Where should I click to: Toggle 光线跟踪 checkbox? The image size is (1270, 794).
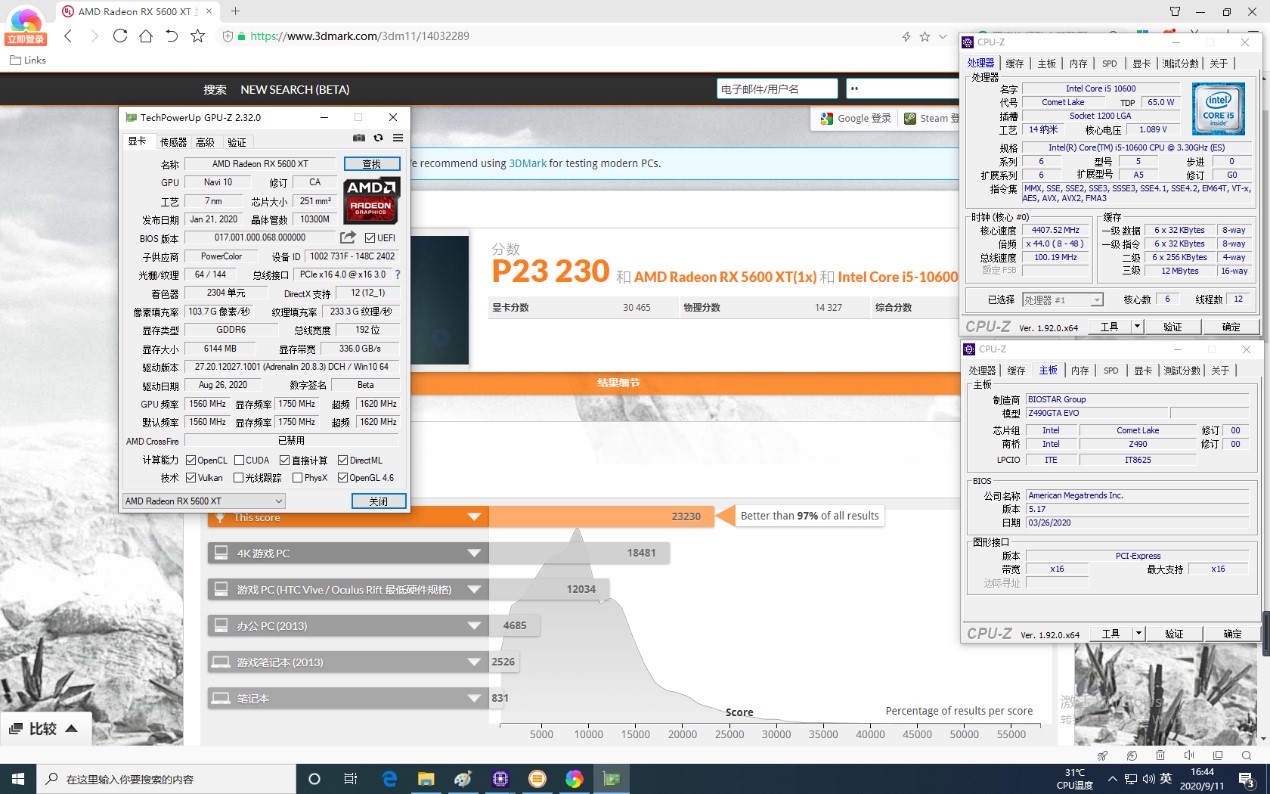(239, 478)
